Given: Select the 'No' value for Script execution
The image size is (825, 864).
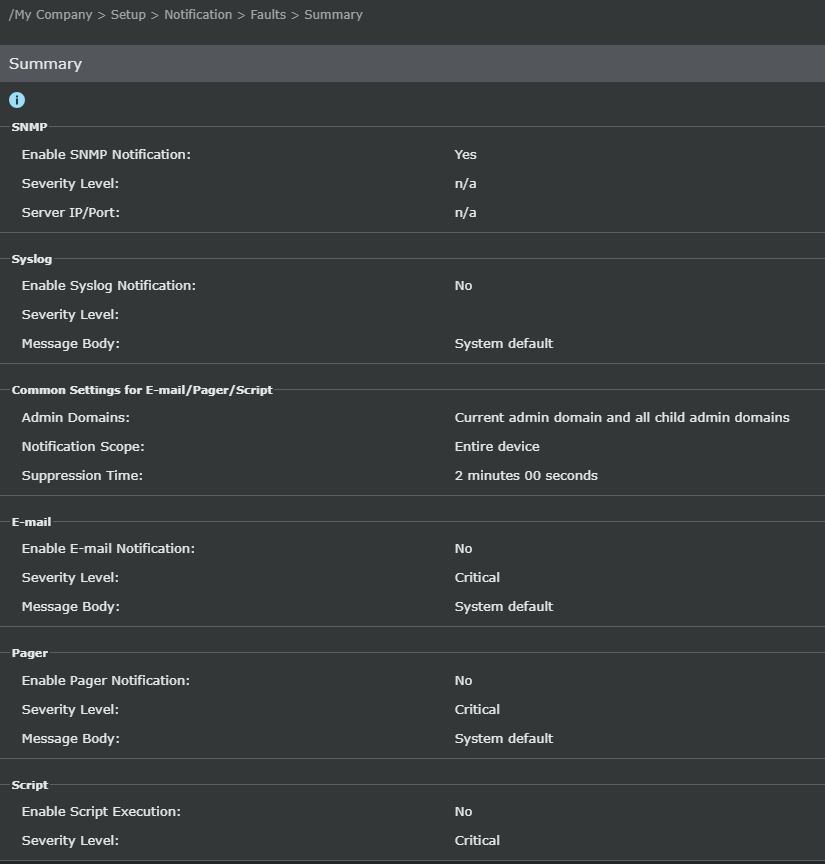Looking at the screenshot, I should [x=463, y=812].
